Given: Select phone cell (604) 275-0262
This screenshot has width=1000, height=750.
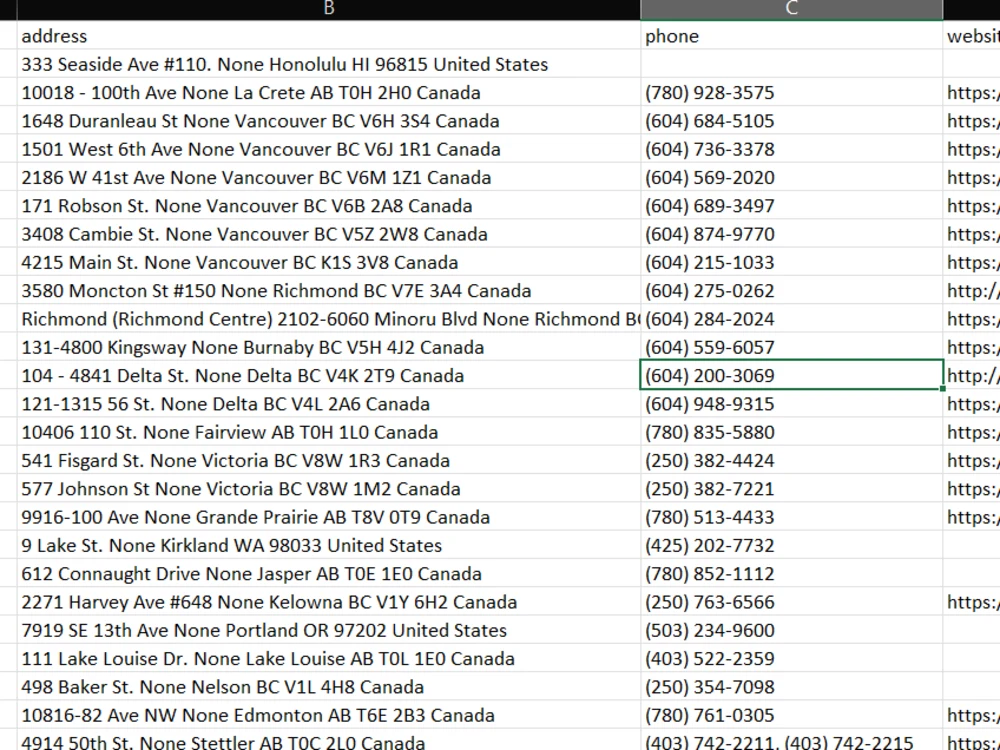Looking at the screenshot, I should 791,290.
